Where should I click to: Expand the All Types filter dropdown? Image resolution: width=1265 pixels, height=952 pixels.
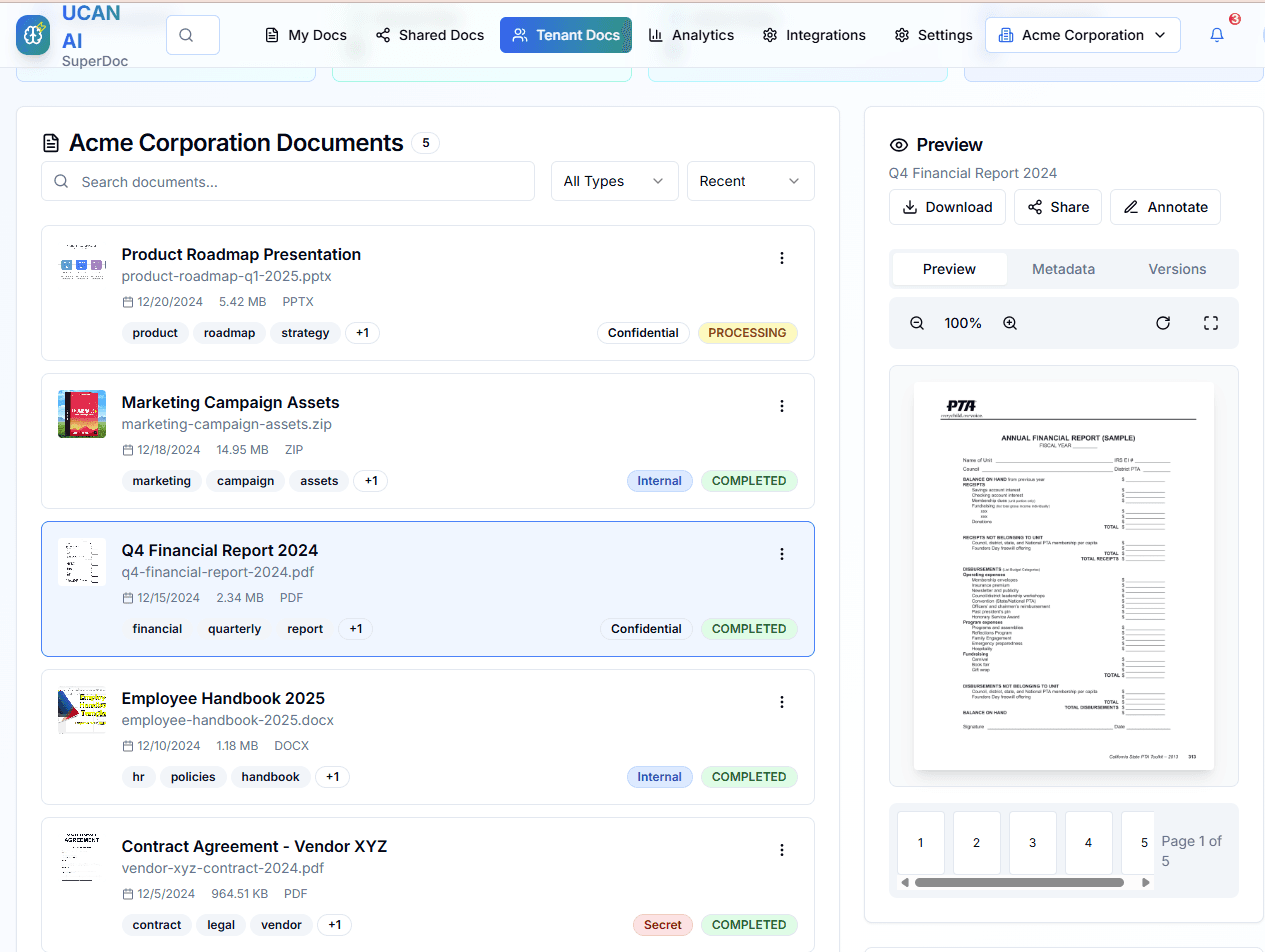[x=614, y=181]
